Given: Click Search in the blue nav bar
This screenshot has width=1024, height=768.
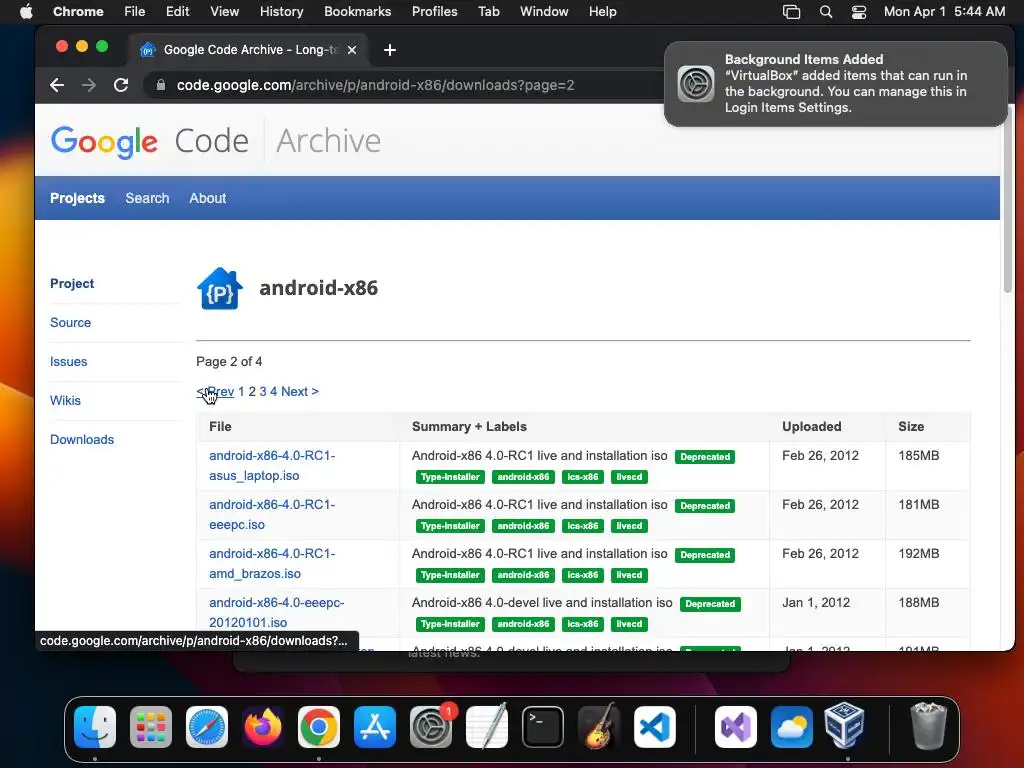Looking at the screenshot, I should [x=147, y=198].
